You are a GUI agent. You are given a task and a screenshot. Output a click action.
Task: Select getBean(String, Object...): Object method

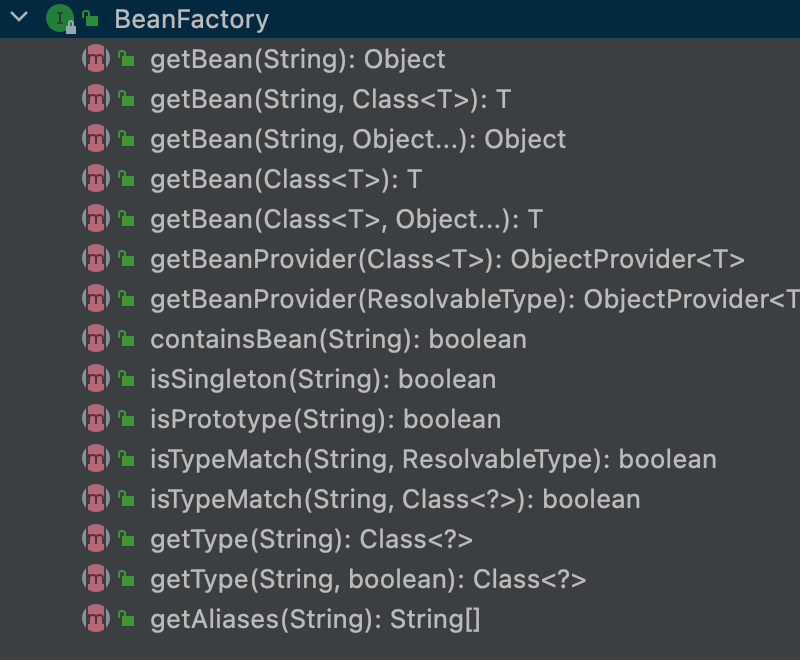click(x=358, y=139)
